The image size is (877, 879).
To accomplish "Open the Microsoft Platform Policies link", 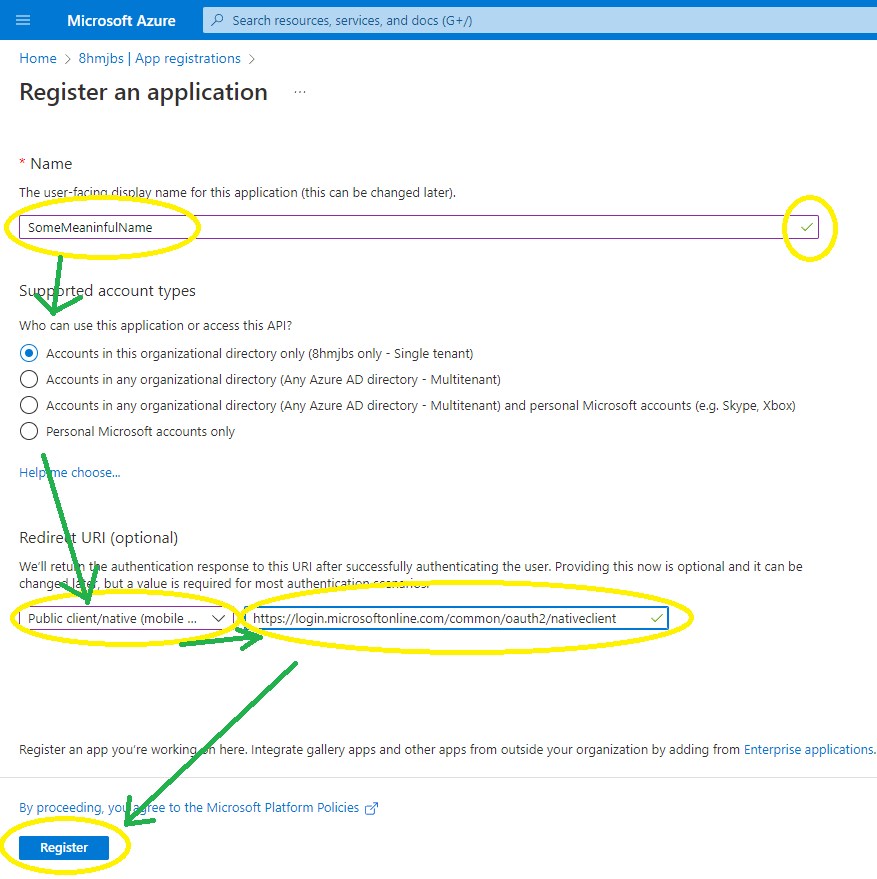I will coord(189,807).
